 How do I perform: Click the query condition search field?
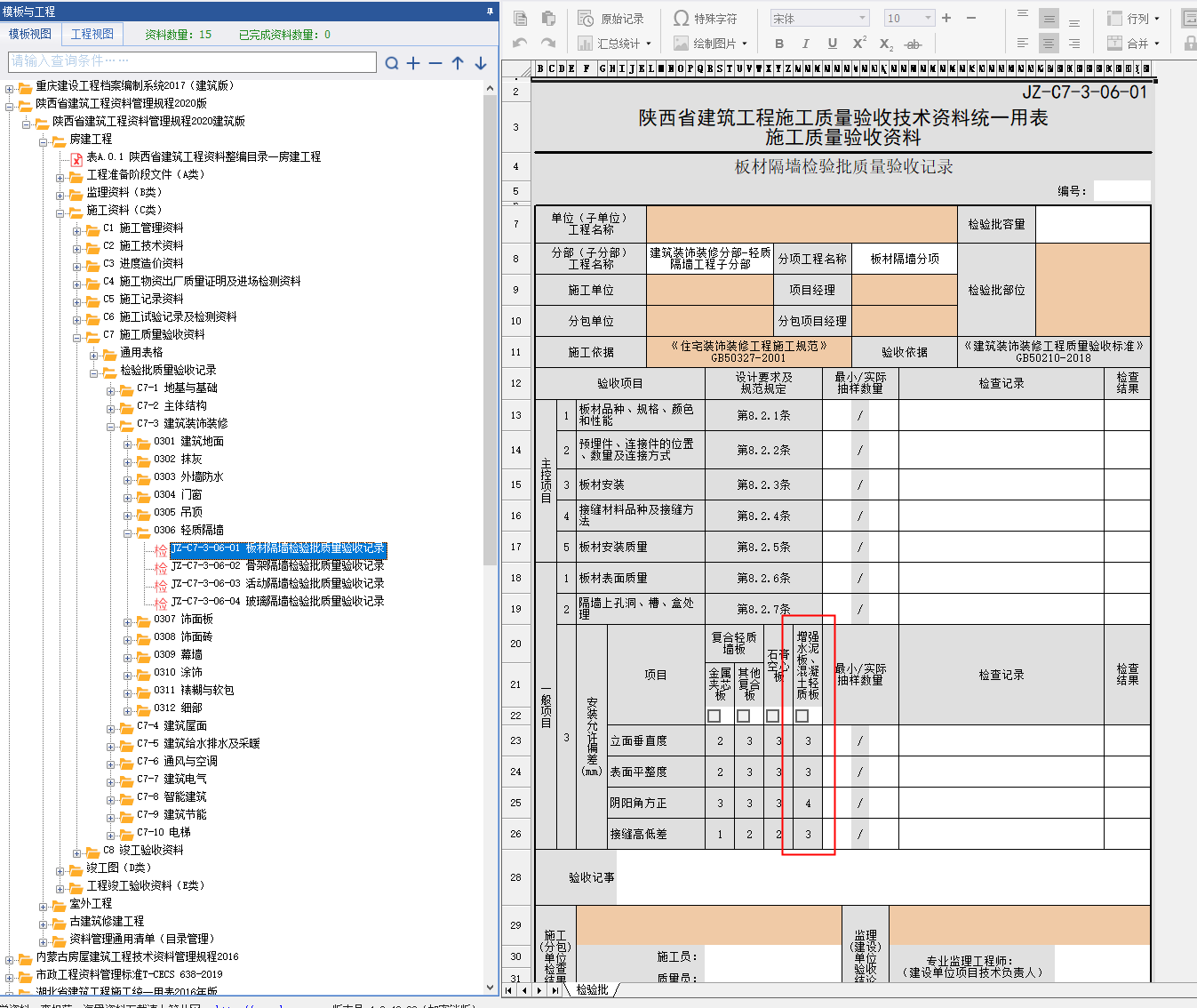(192, 61)
